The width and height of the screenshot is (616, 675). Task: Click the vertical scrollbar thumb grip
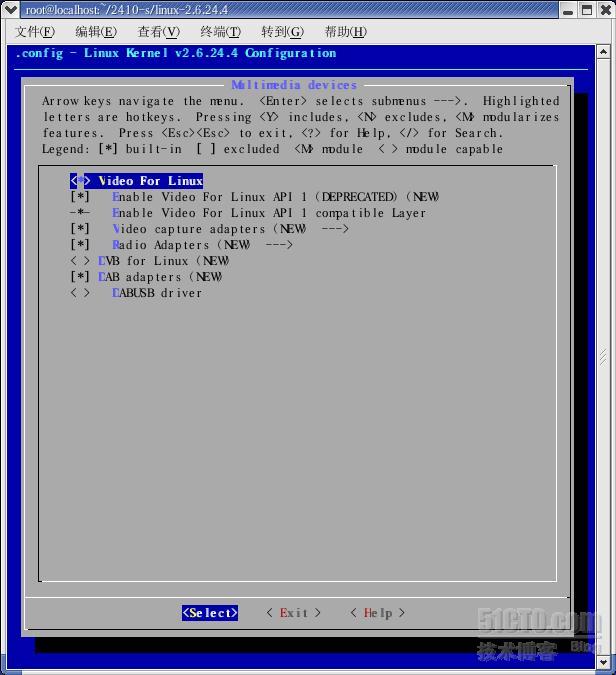(604, 357)
